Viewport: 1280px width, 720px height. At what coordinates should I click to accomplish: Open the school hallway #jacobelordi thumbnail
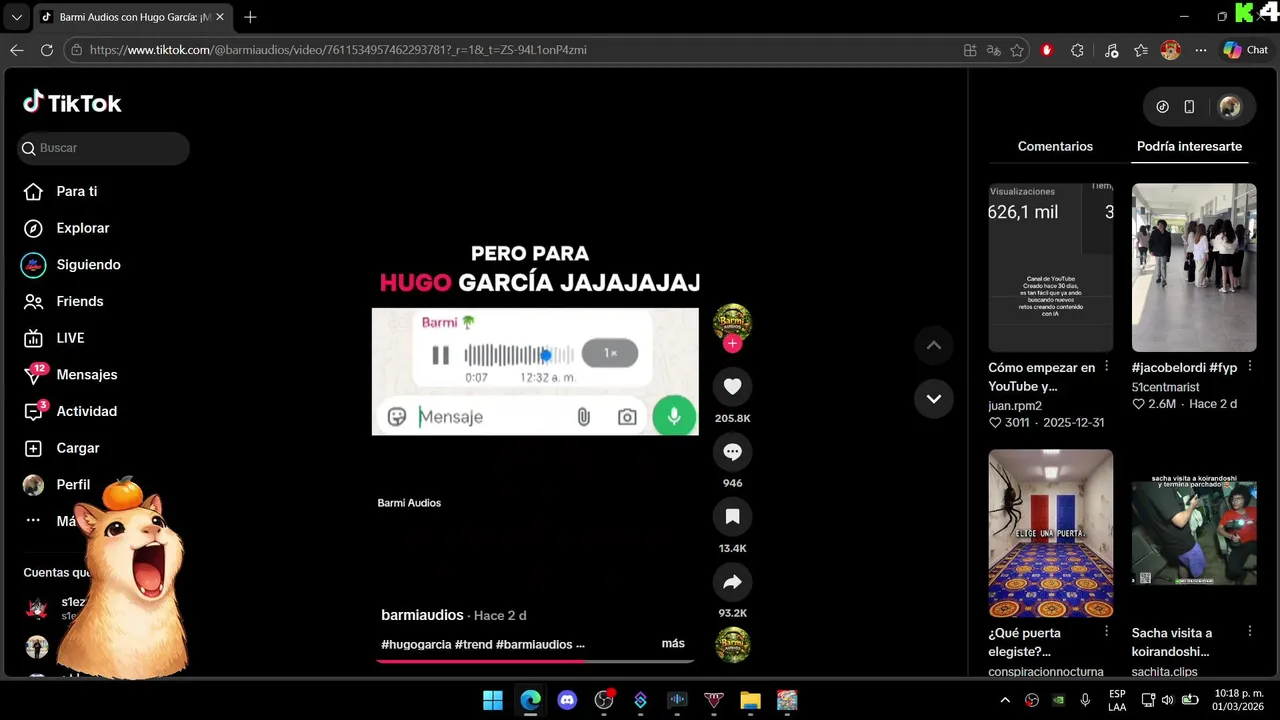1194,267
